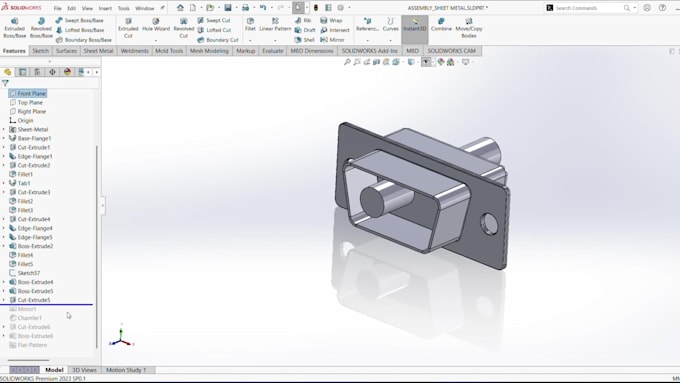Open the FeatureManager design tree tab

tap(8, 72)
